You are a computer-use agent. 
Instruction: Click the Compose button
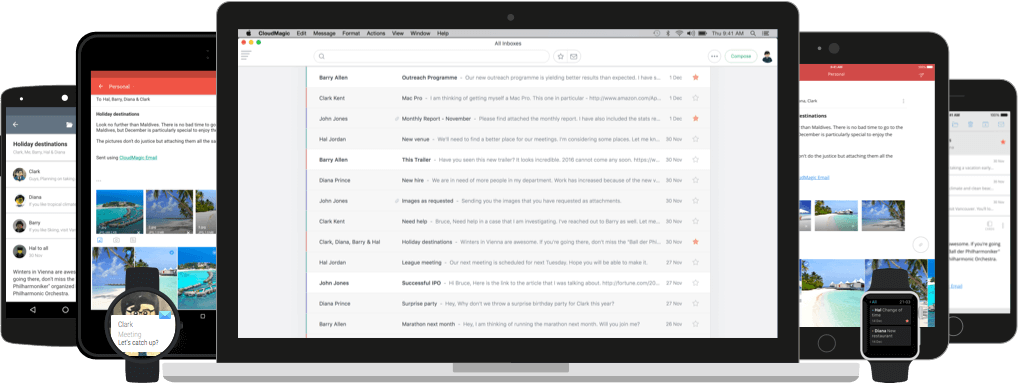[741, 57]
